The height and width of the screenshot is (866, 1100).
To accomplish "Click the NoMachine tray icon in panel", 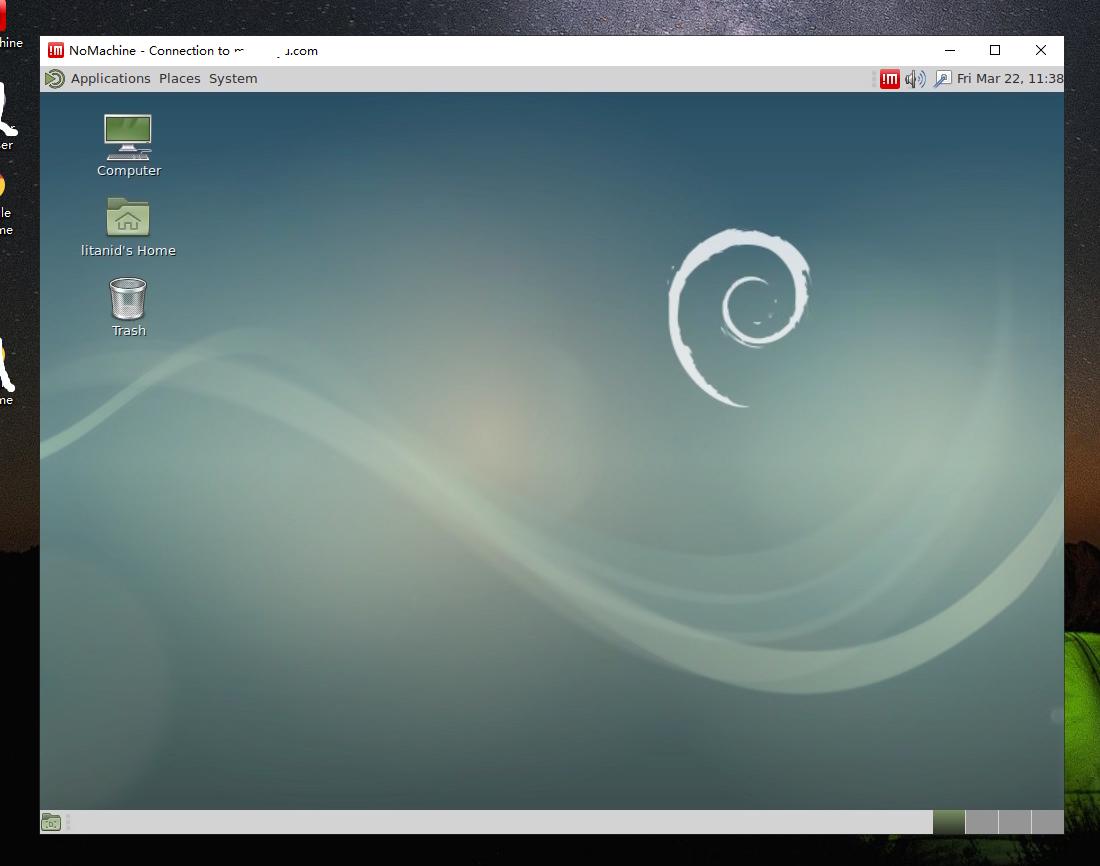I will (x=889, y=79).
